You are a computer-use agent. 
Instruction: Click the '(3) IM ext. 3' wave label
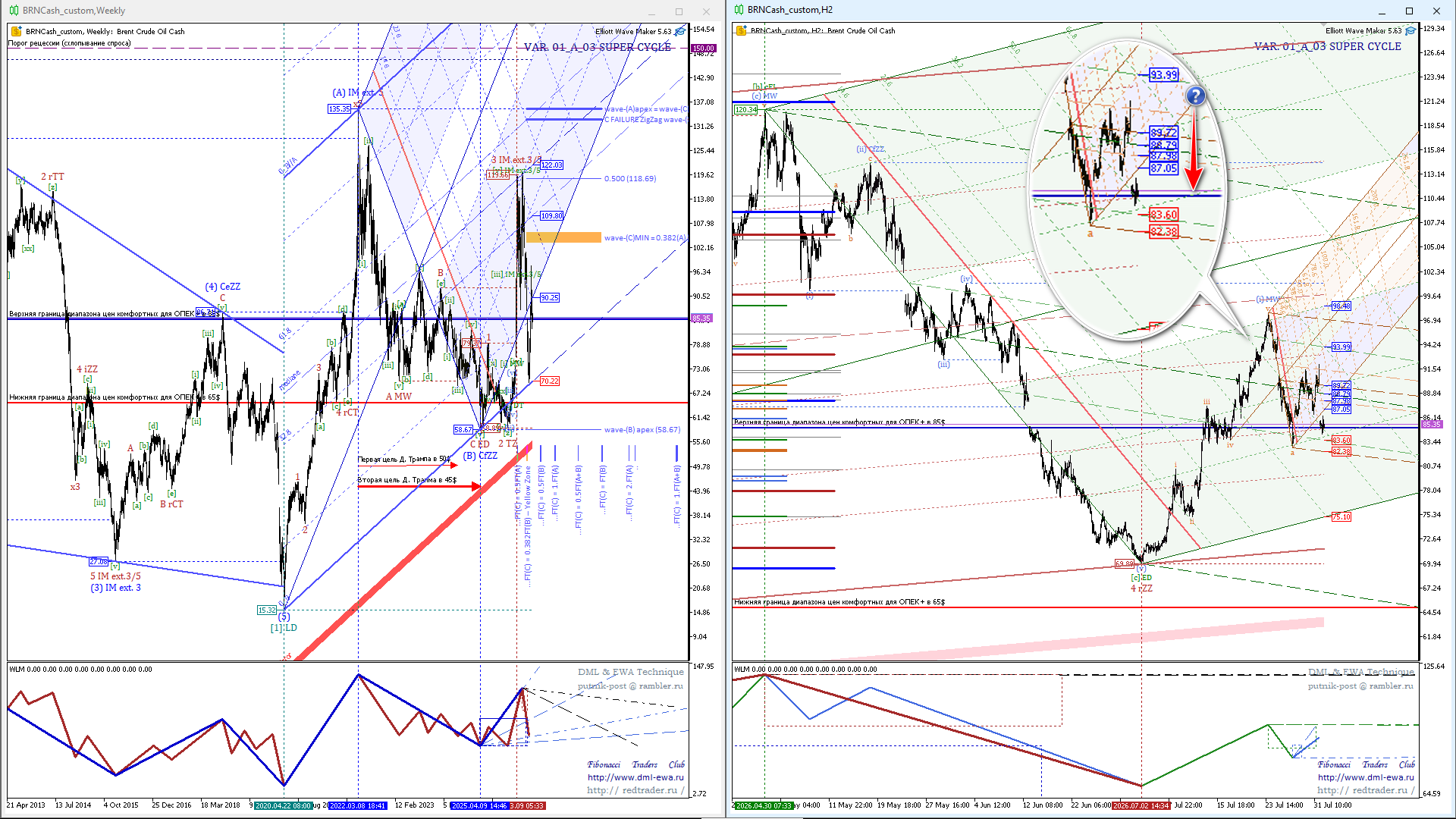115,588
